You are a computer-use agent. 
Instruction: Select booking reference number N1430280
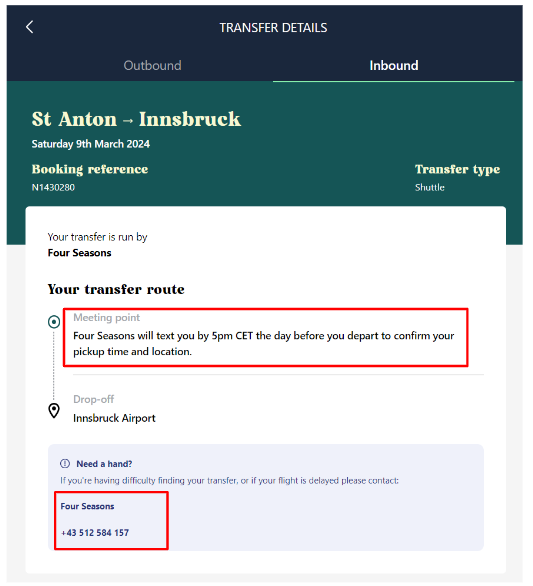pyautogui.click(x=53, y=187)
